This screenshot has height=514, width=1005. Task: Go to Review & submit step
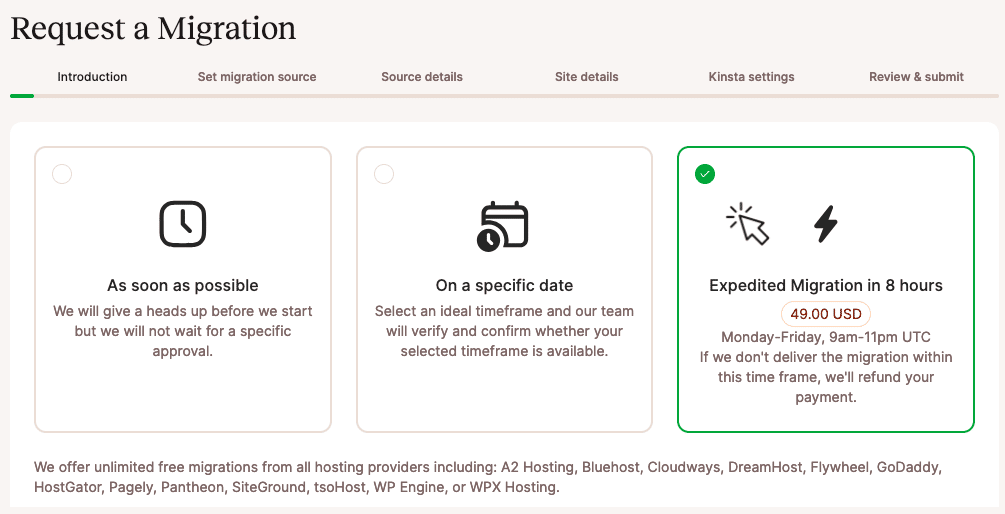917,77
